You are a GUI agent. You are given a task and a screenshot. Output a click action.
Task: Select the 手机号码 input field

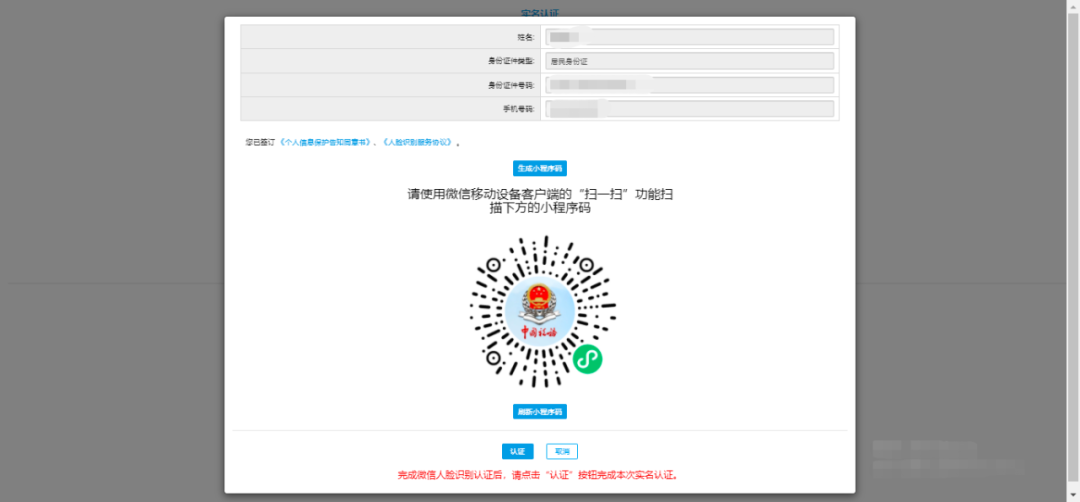(689, 109)
